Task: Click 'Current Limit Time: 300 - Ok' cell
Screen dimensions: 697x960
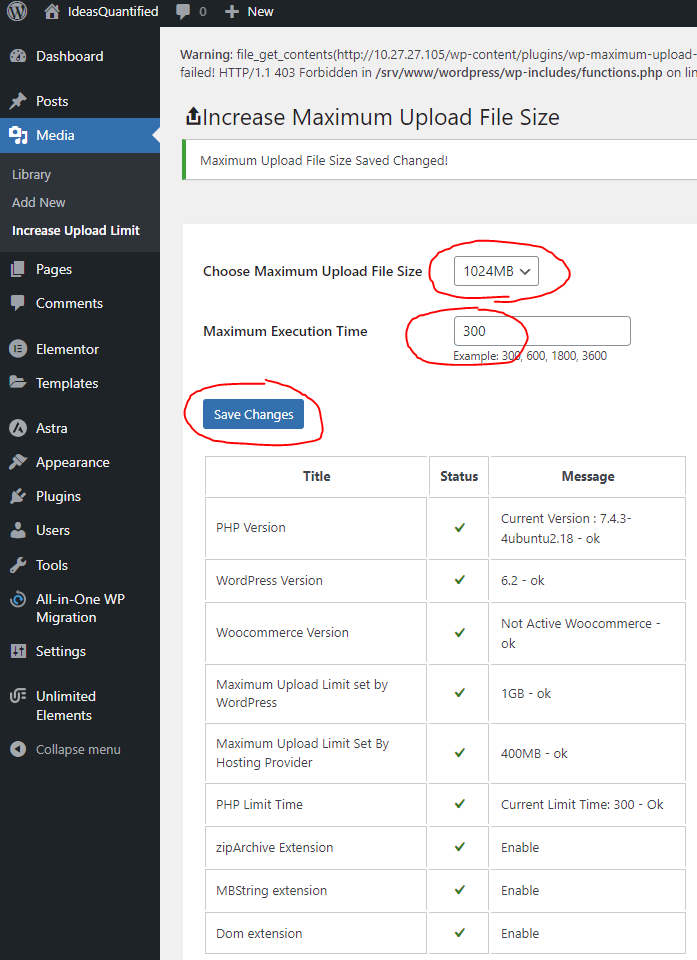Action: [588, 804]
